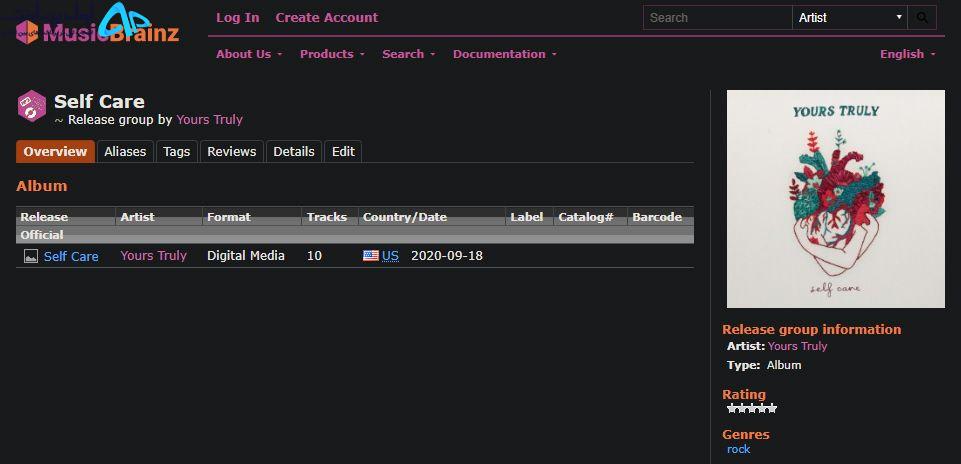Click the track count 10 cell
Viewport: 961px width, 464px height.
pos(314,256)
